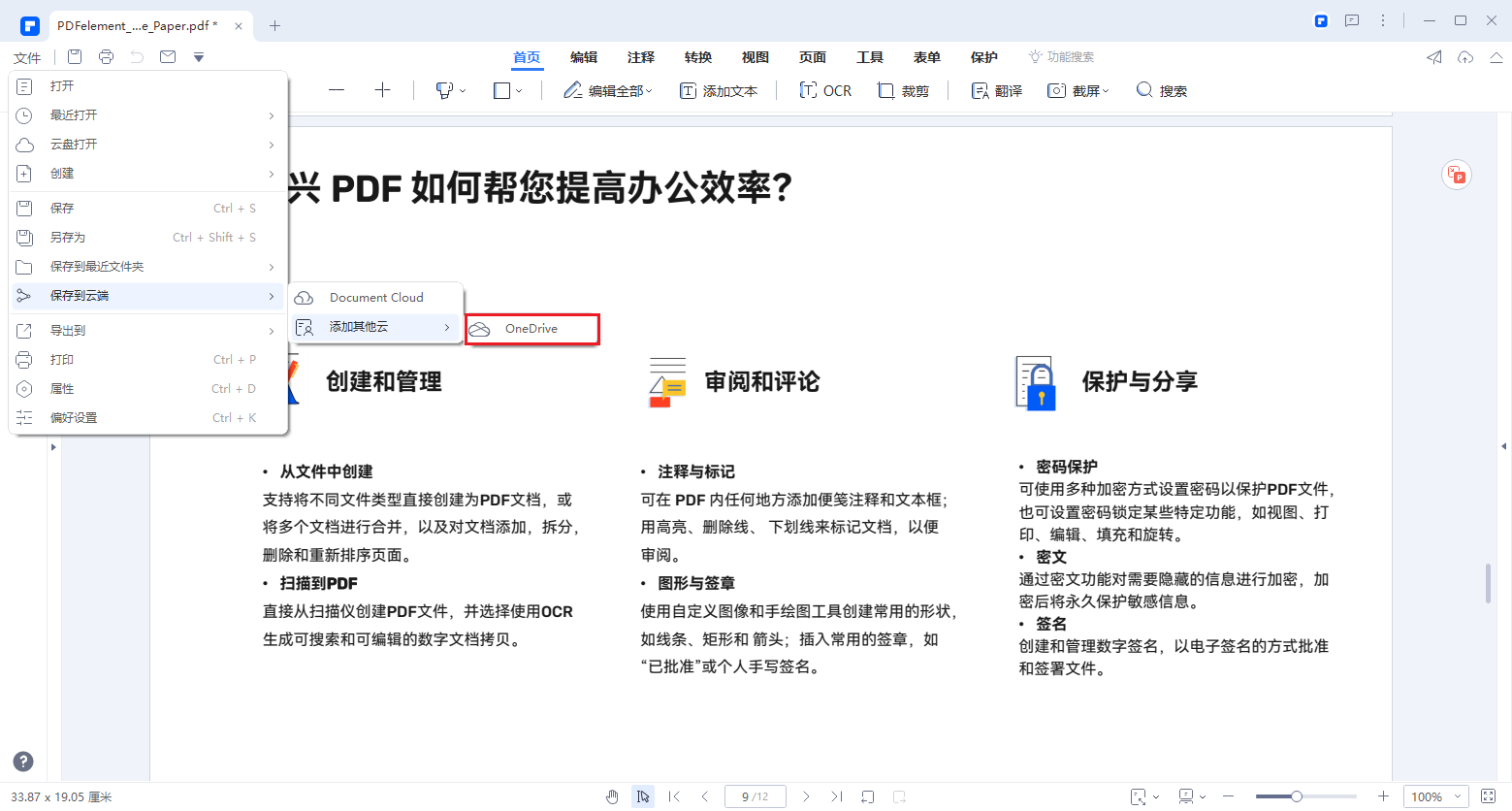
Task: Click the share send icon top right
Action: point(1434,57)
